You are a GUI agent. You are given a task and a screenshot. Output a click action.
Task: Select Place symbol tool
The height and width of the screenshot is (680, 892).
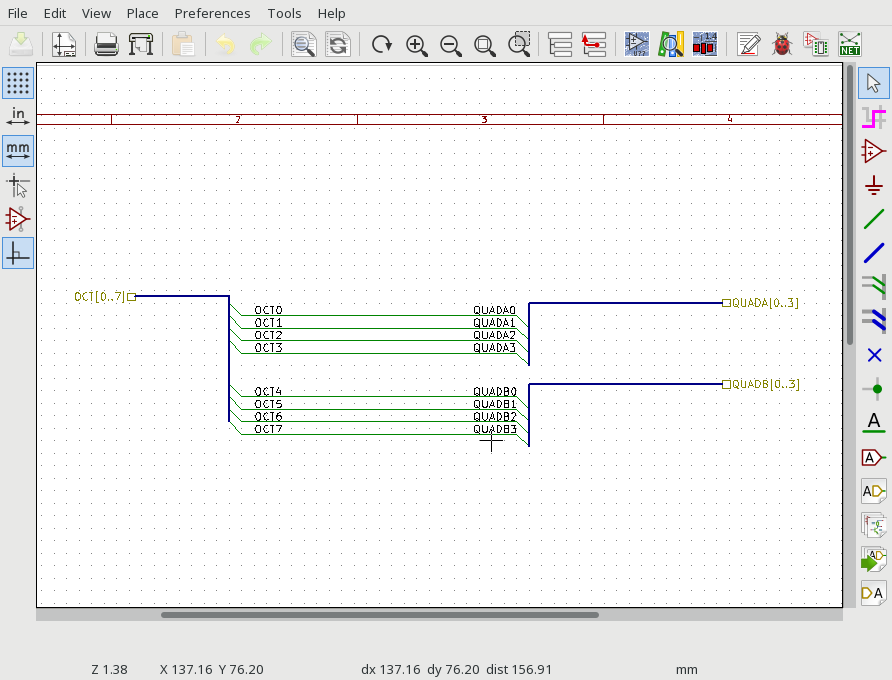pyautogui.click(x=874, y=151)
